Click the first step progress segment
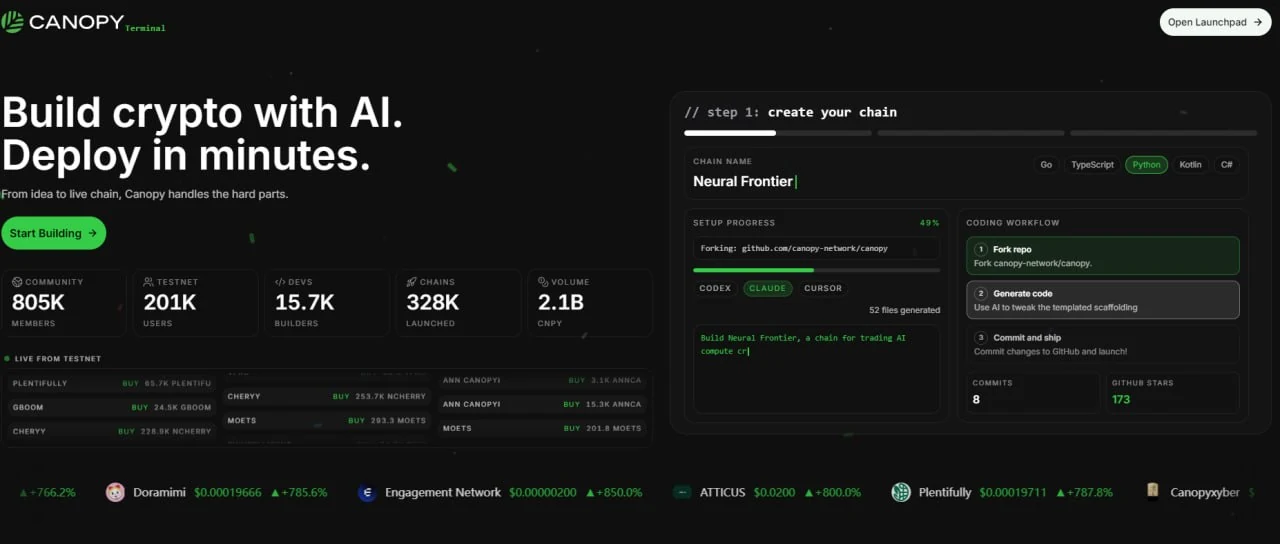The height and width of the screenshot is (544, 1280). click(x=777, y=132)
